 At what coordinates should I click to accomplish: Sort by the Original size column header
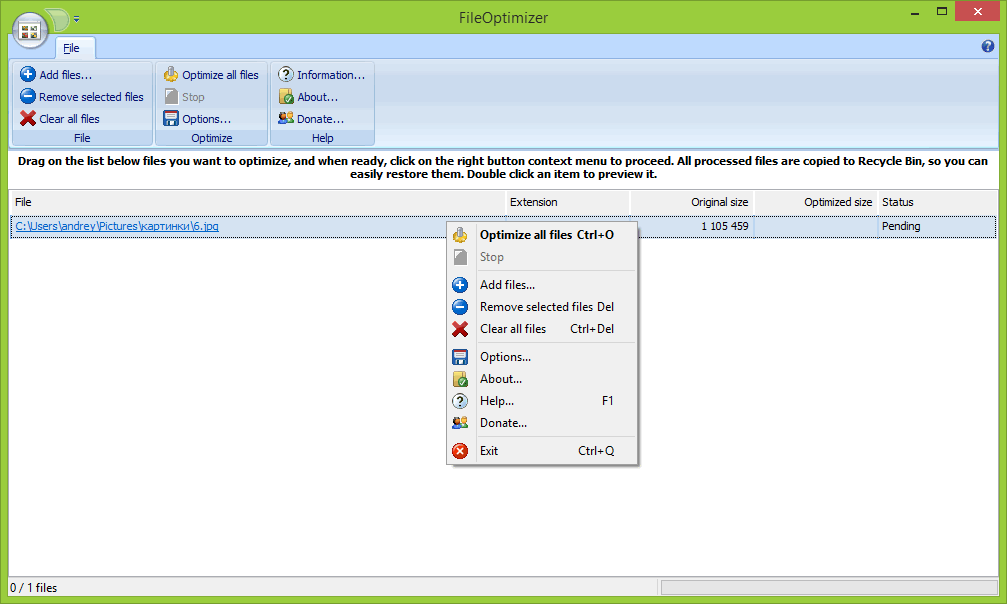(691, 202)
